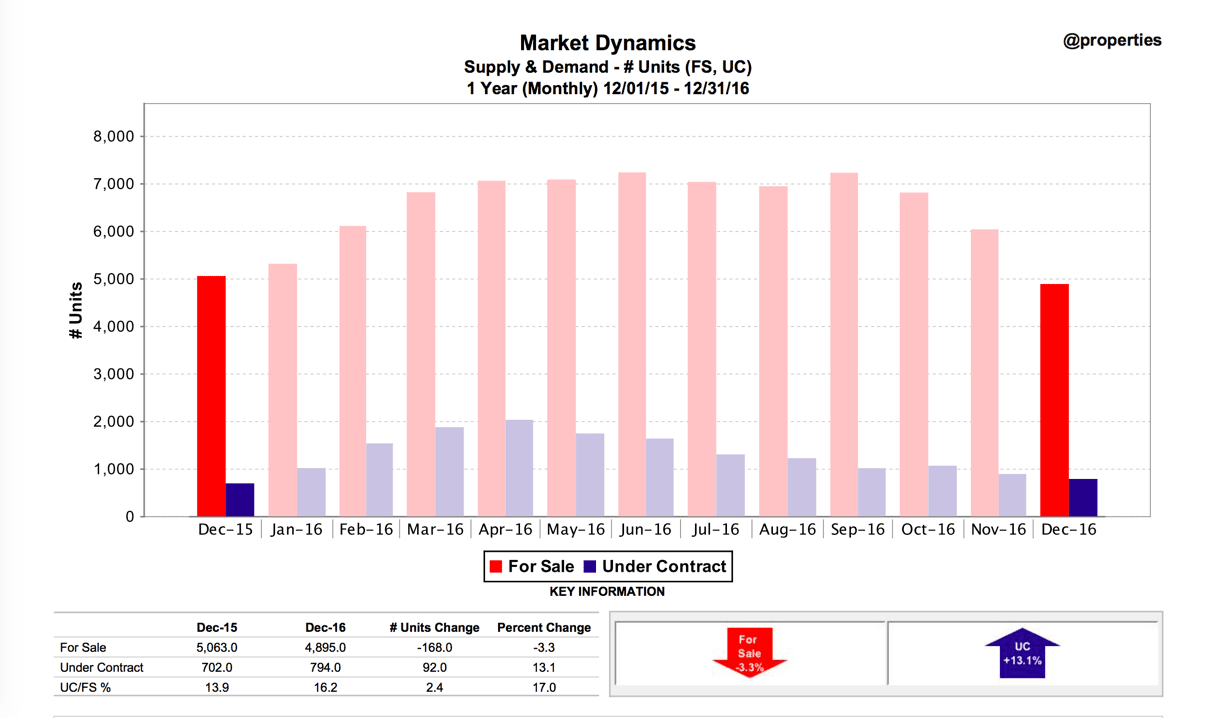Click the 'For Sale' table row label
The image size is (1216, 718).
83,648
